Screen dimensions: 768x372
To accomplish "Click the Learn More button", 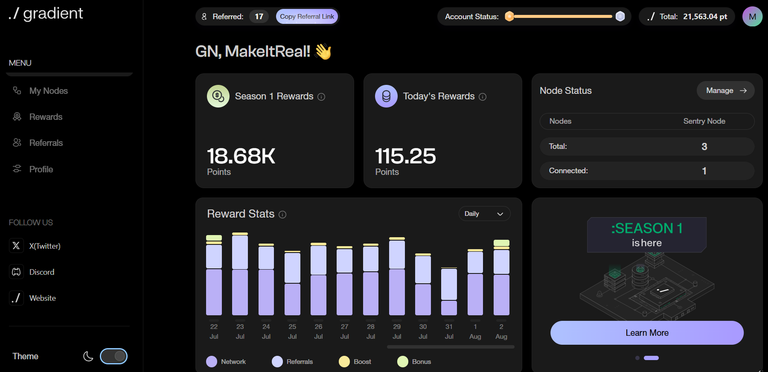I will pyautogui.click(x=647, y=333).
